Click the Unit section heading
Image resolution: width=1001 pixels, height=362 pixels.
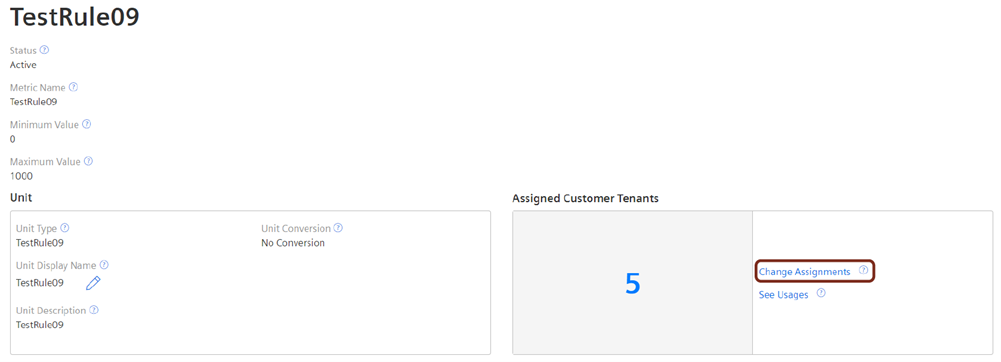21,198
